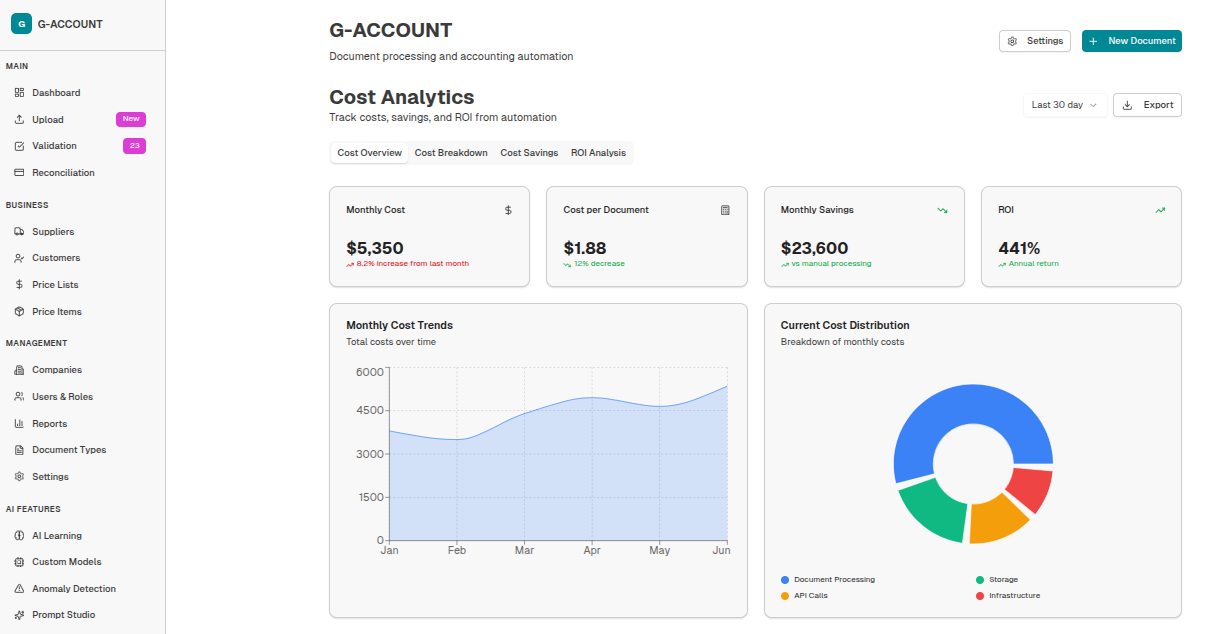This screenshot has height=634, width=1220.
Task: Switch to the Cost Savings tab
Action: coord(529,152)
